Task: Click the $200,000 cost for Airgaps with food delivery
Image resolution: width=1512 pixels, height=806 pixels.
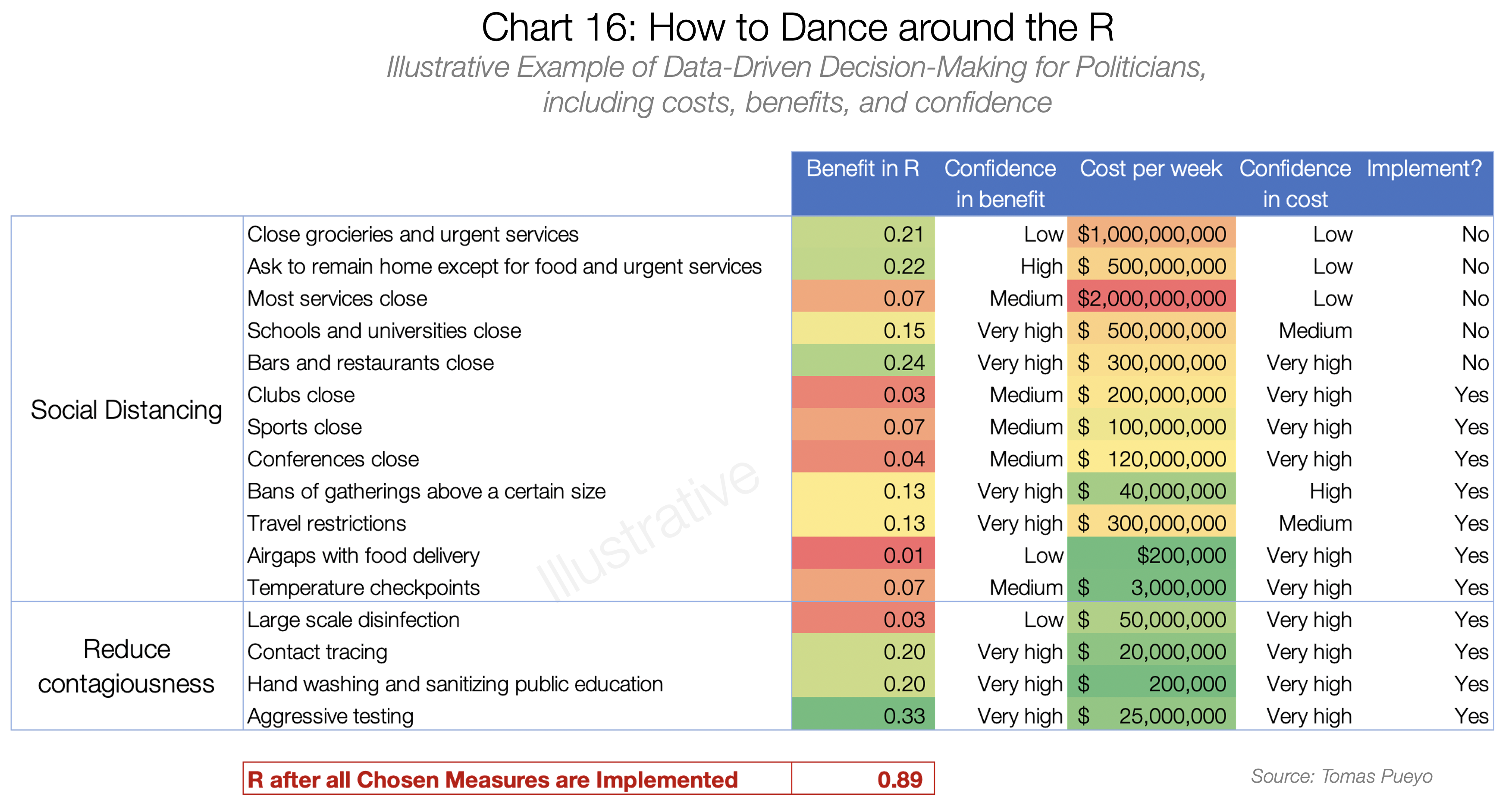Action: click(1181, 556)
